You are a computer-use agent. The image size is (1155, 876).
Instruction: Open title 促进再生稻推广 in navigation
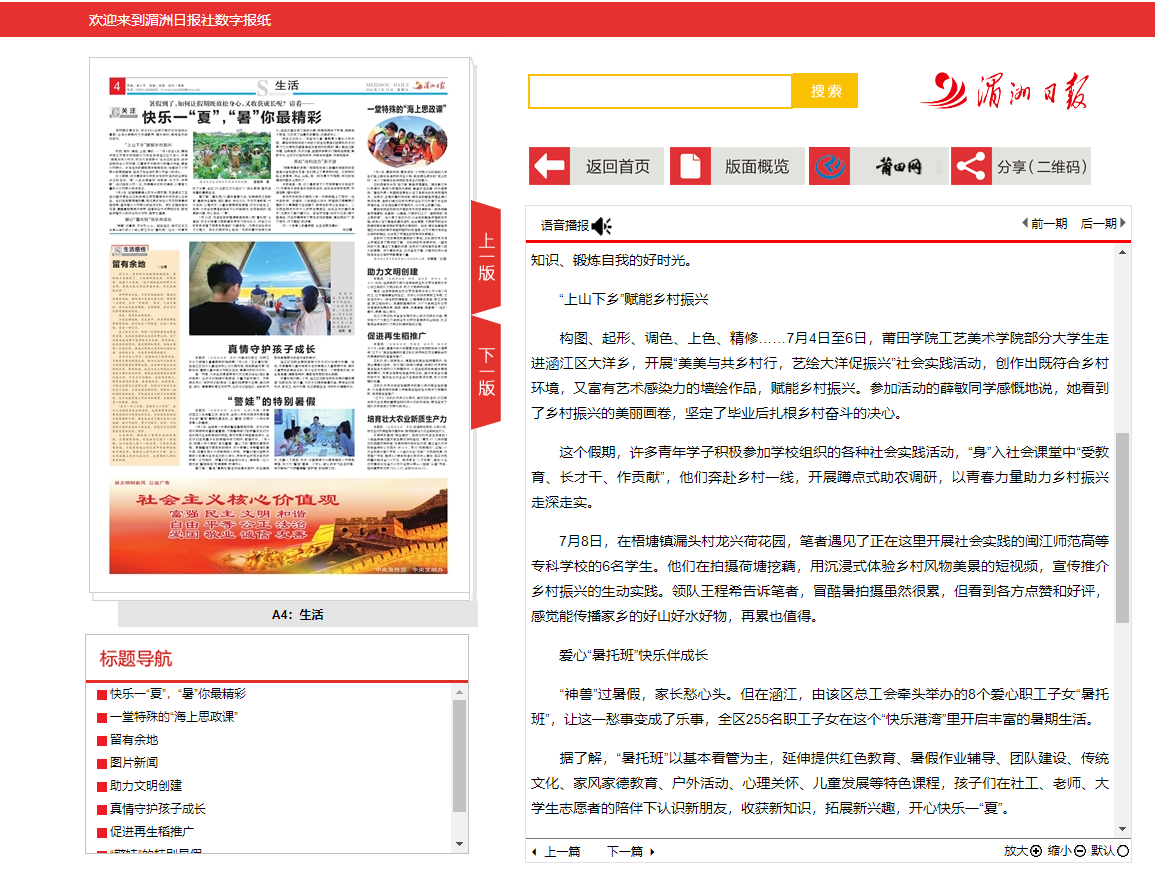click(152, 831)
